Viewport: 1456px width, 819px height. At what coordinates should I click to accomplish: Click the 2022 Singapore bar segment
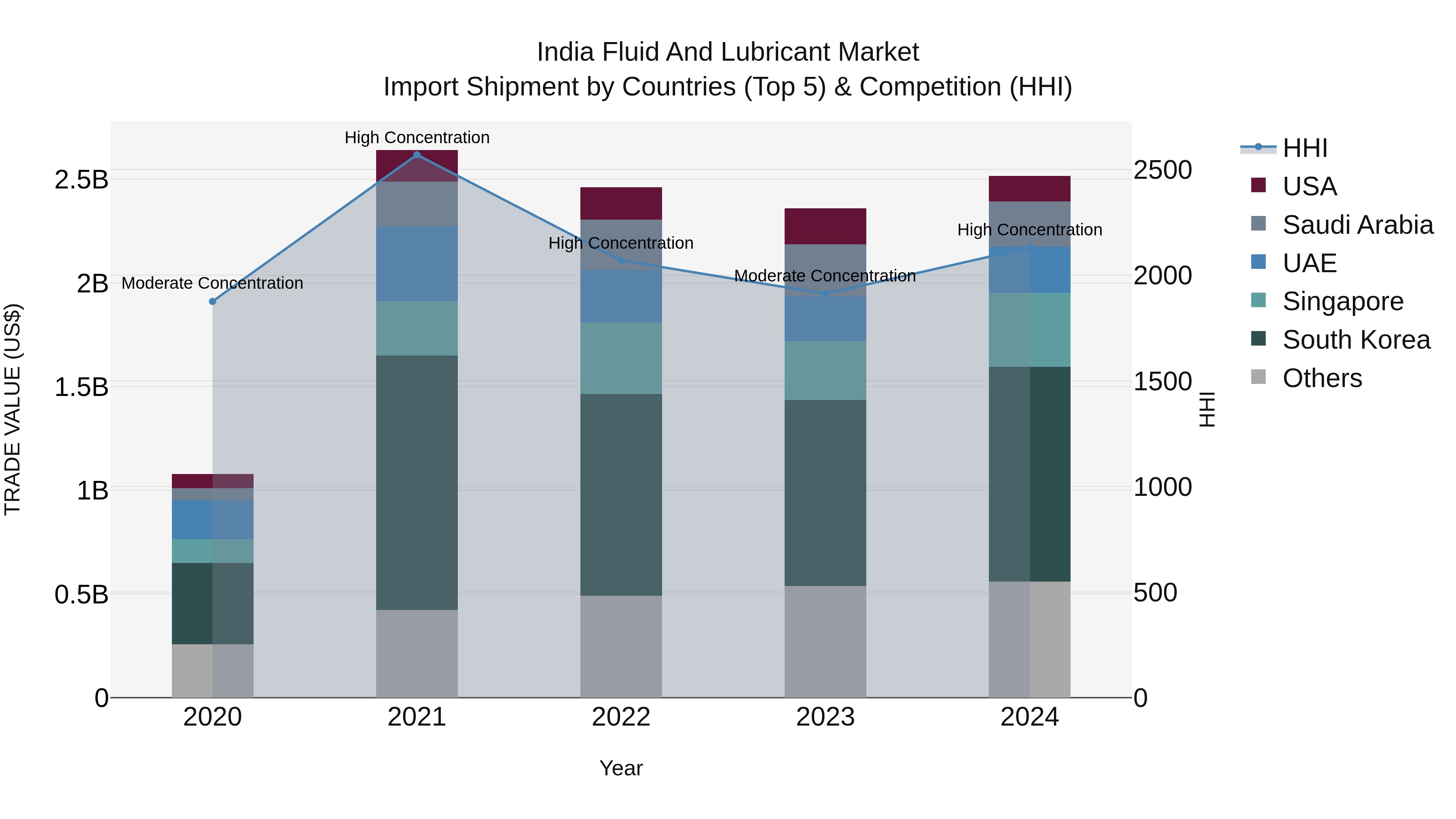click(621, 358)
